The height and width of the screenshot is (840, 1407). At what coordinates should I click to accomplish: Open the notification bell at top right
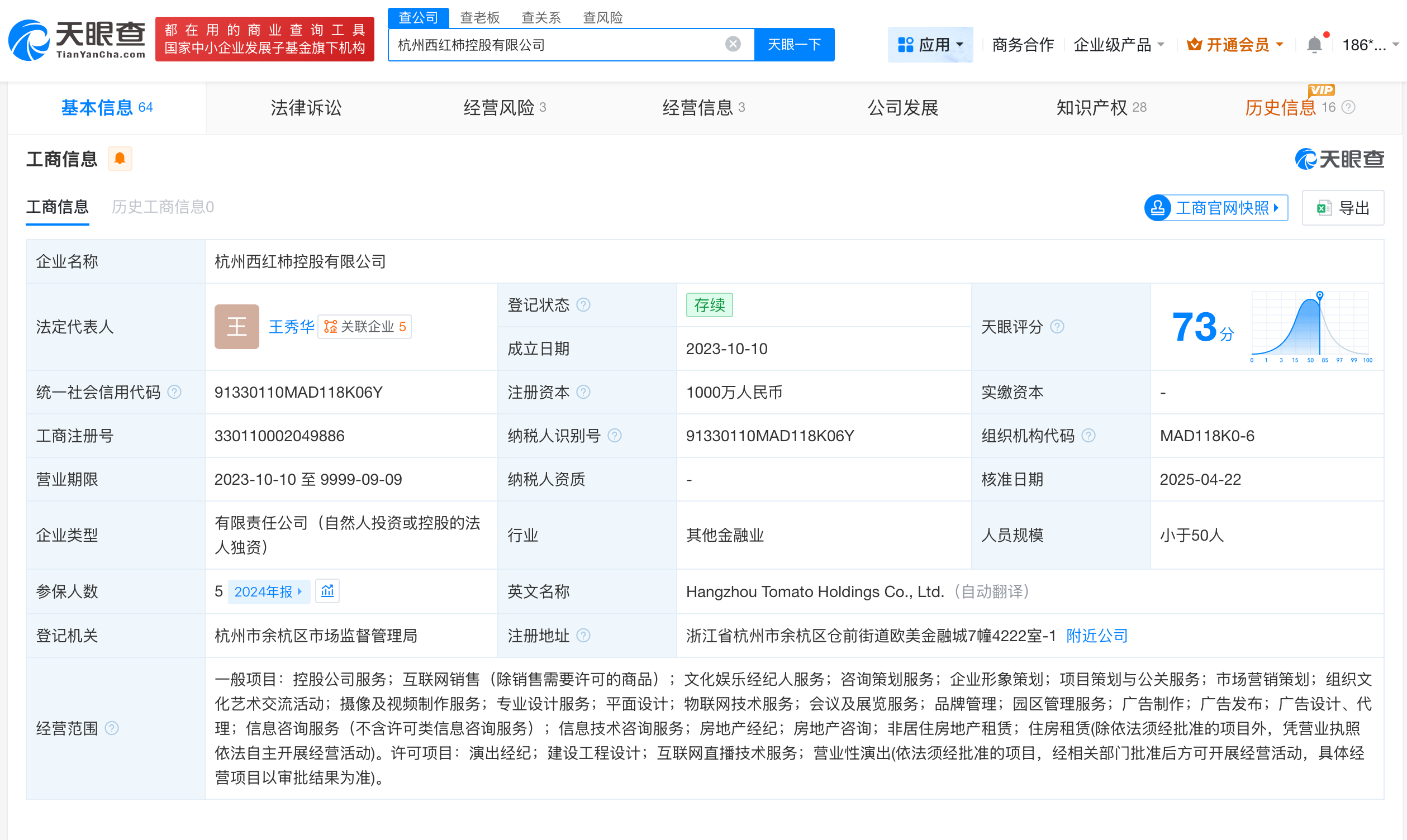[1314, 44]
